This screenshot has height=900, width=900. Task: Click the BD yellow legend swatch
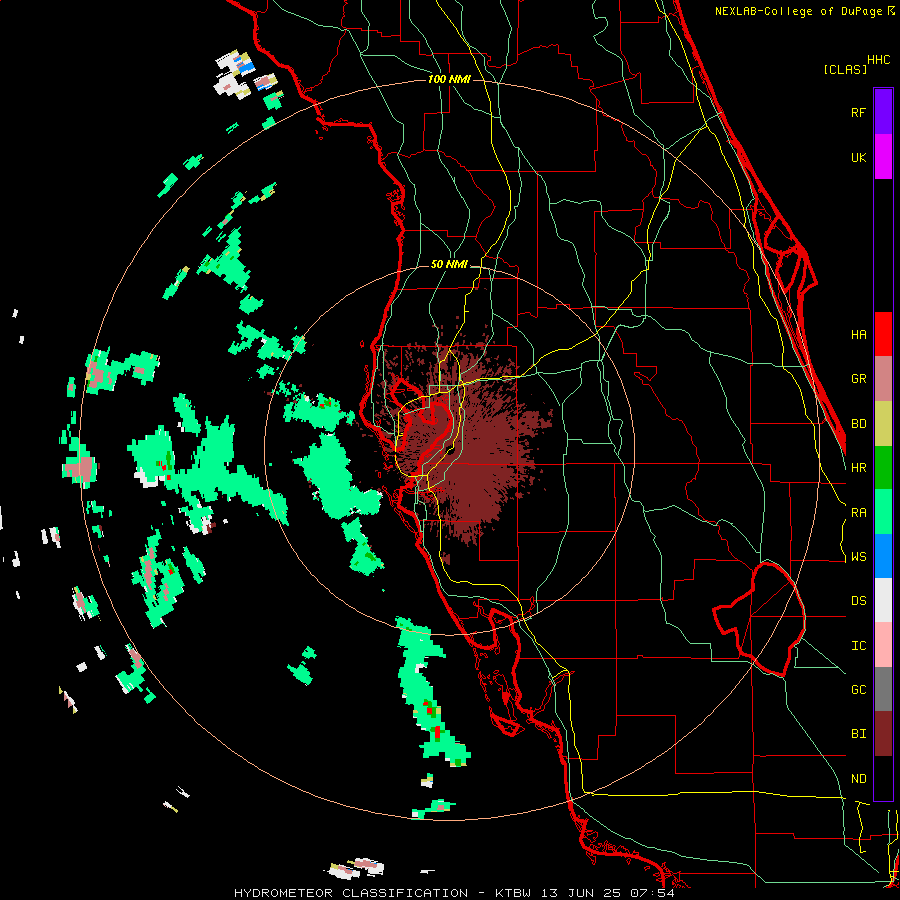pyautogui.click(x=883, y=423)
